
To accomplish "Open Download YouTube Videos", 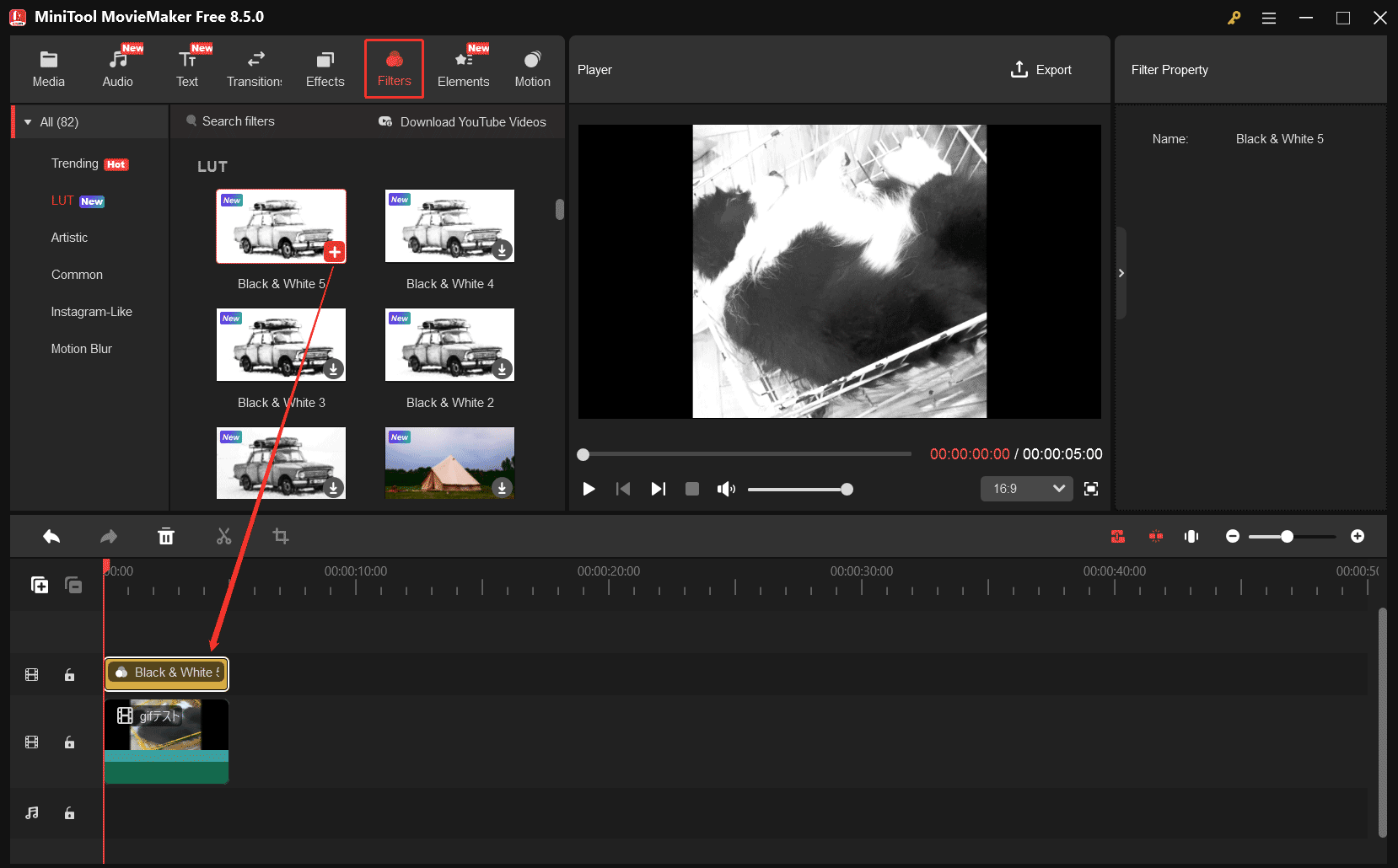I will [x=462, y=121].
